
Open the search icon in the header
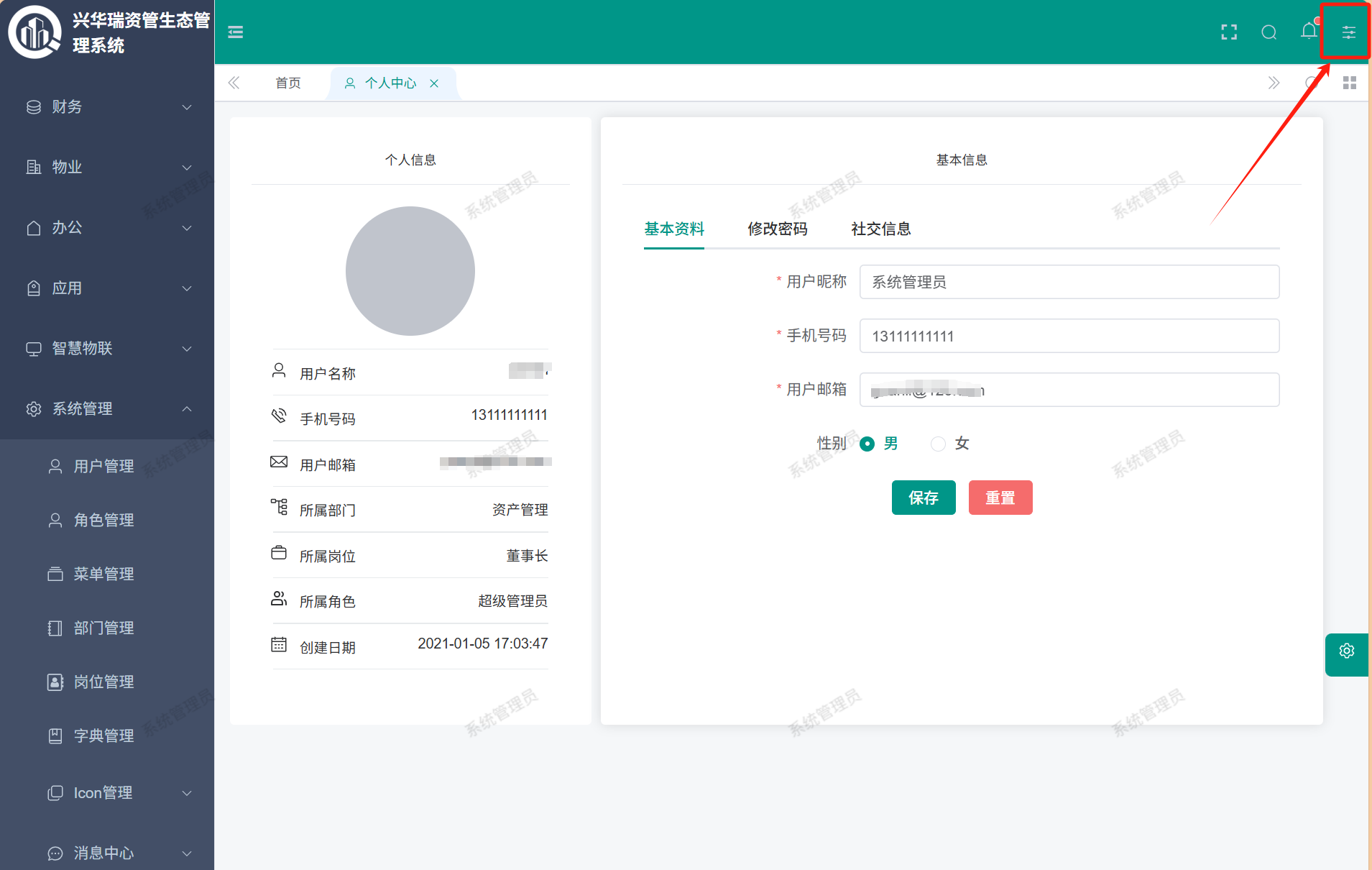(1269, 32)
